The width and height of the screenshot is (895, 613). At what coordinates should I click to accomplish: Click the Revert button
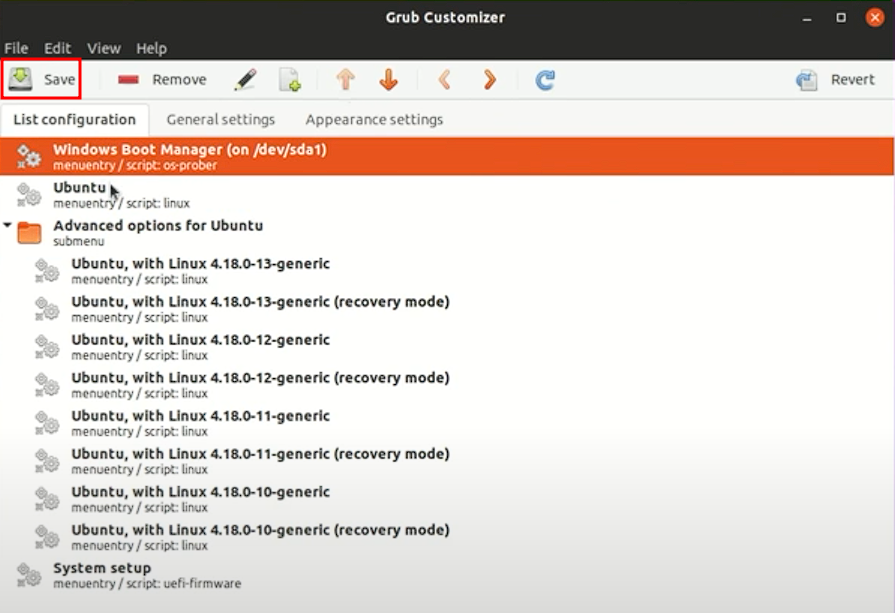[835, 79]
